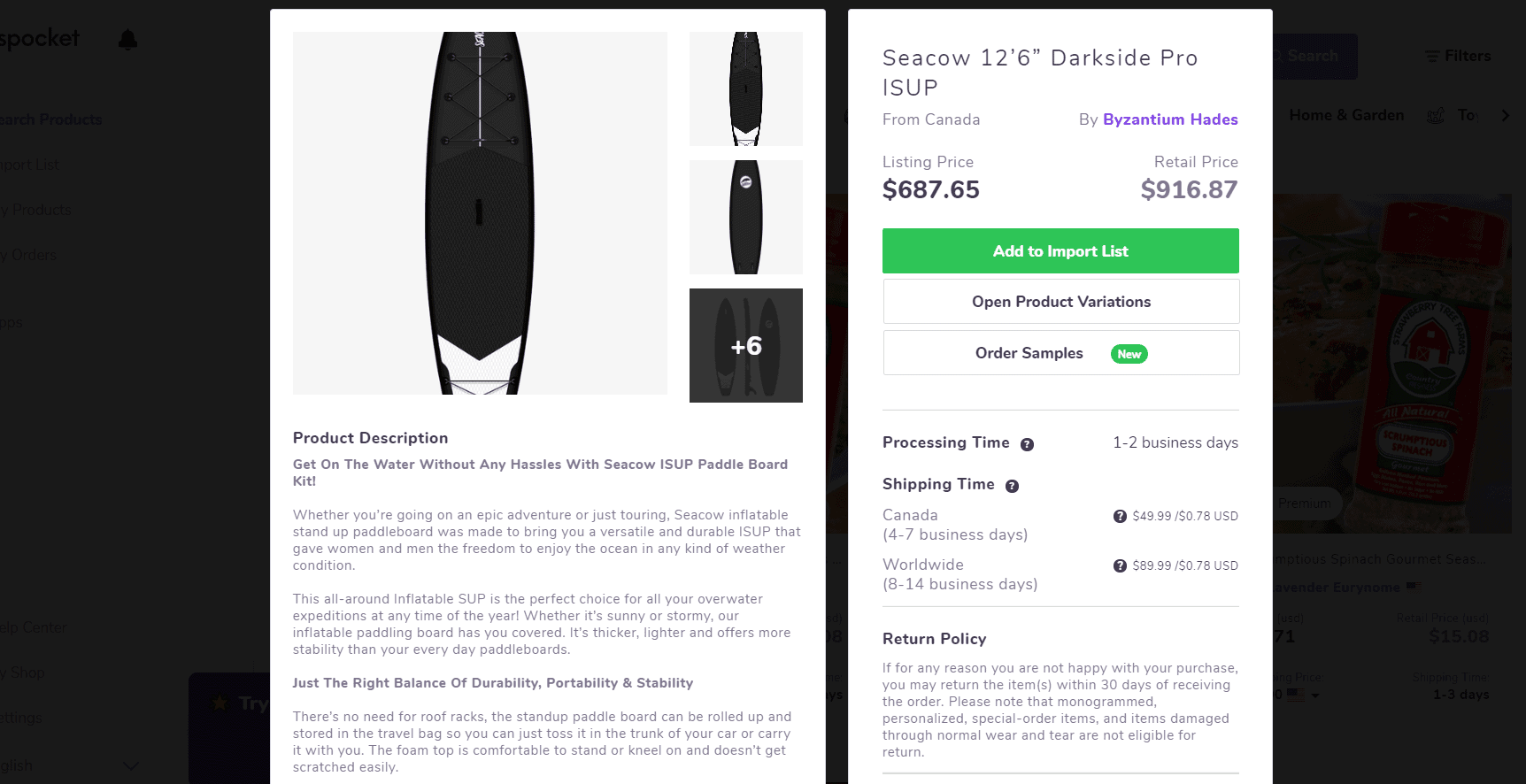This screenshot has height=784, width=1526.
Task: Click the Shipping Time help icon
Action: click(x=1012, y=485)
